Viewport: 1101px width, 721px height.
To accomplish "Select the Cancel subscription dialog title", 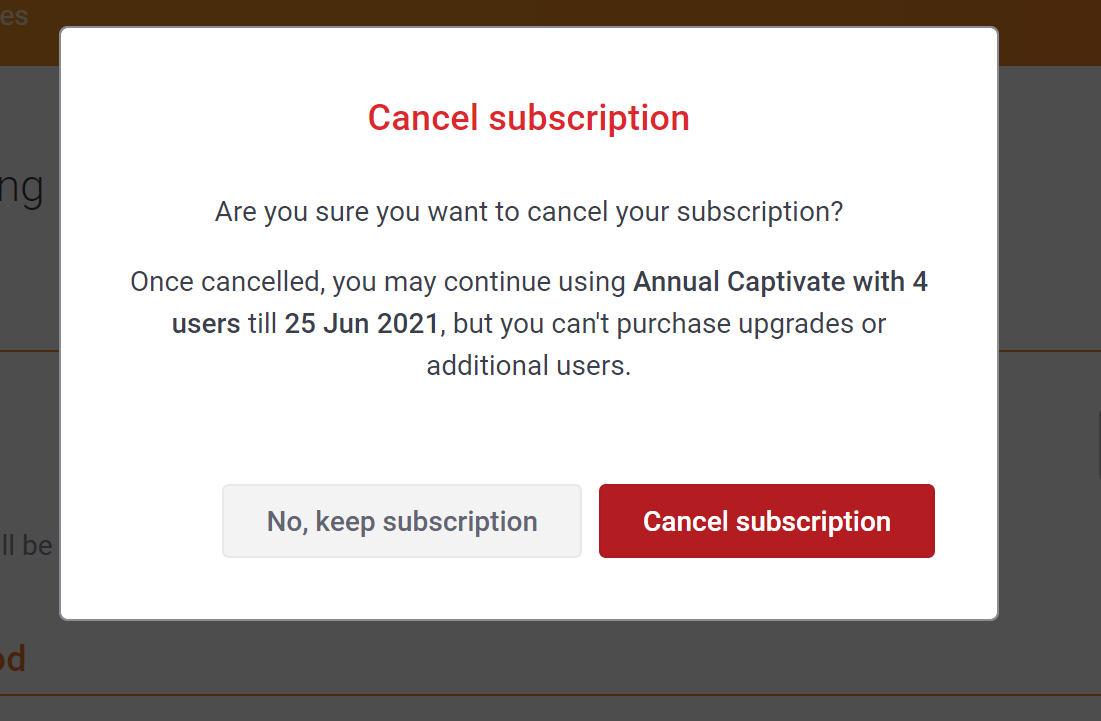I will (x=528, y=117).
